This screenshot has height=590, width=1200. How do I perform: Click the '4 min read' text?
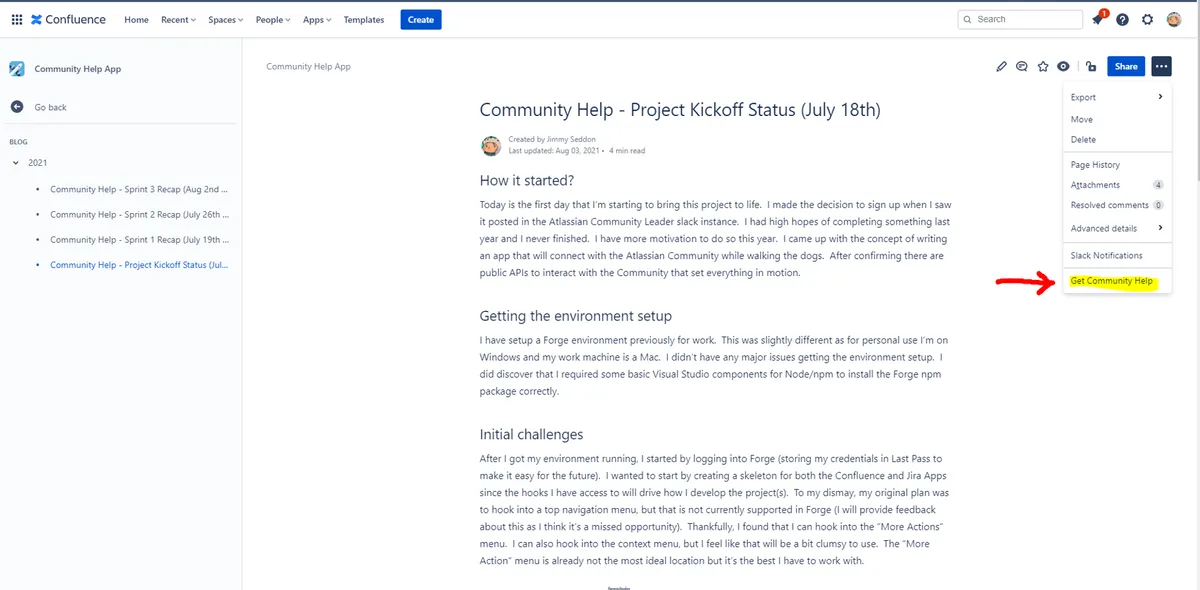627,151
